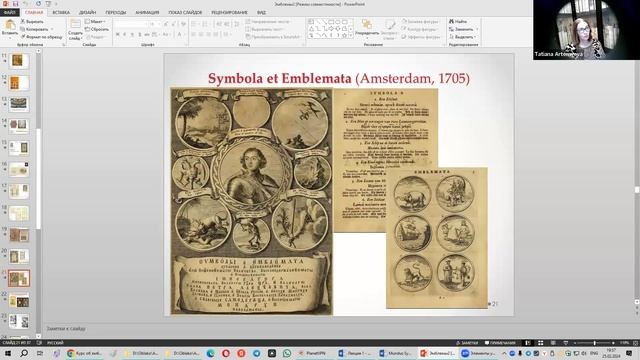Switch to Slide Sorter view icon
The width and height of the screenshot is (640, 360).
(x=540, y=343)
